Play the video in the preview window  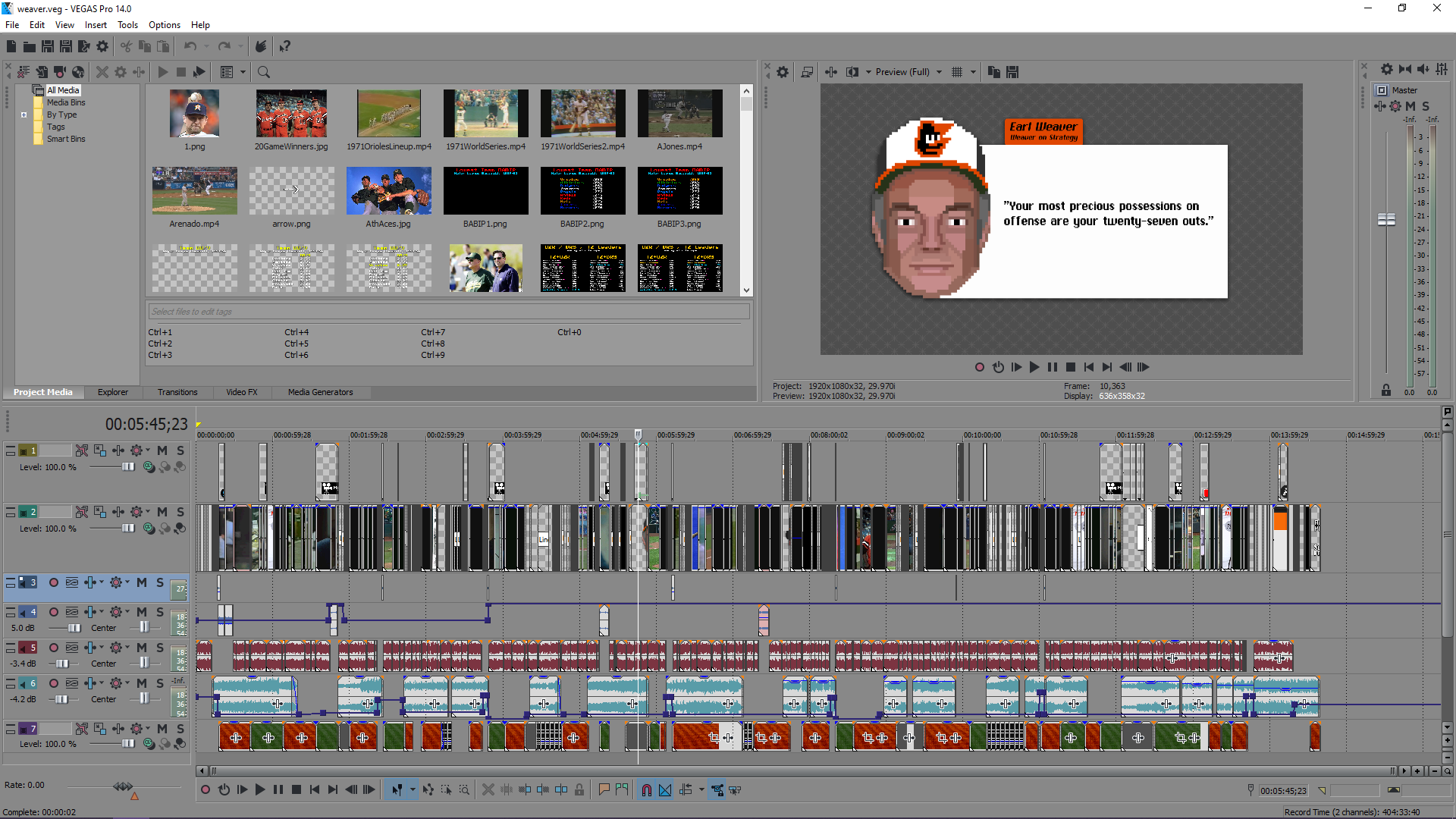[1034, 367]
